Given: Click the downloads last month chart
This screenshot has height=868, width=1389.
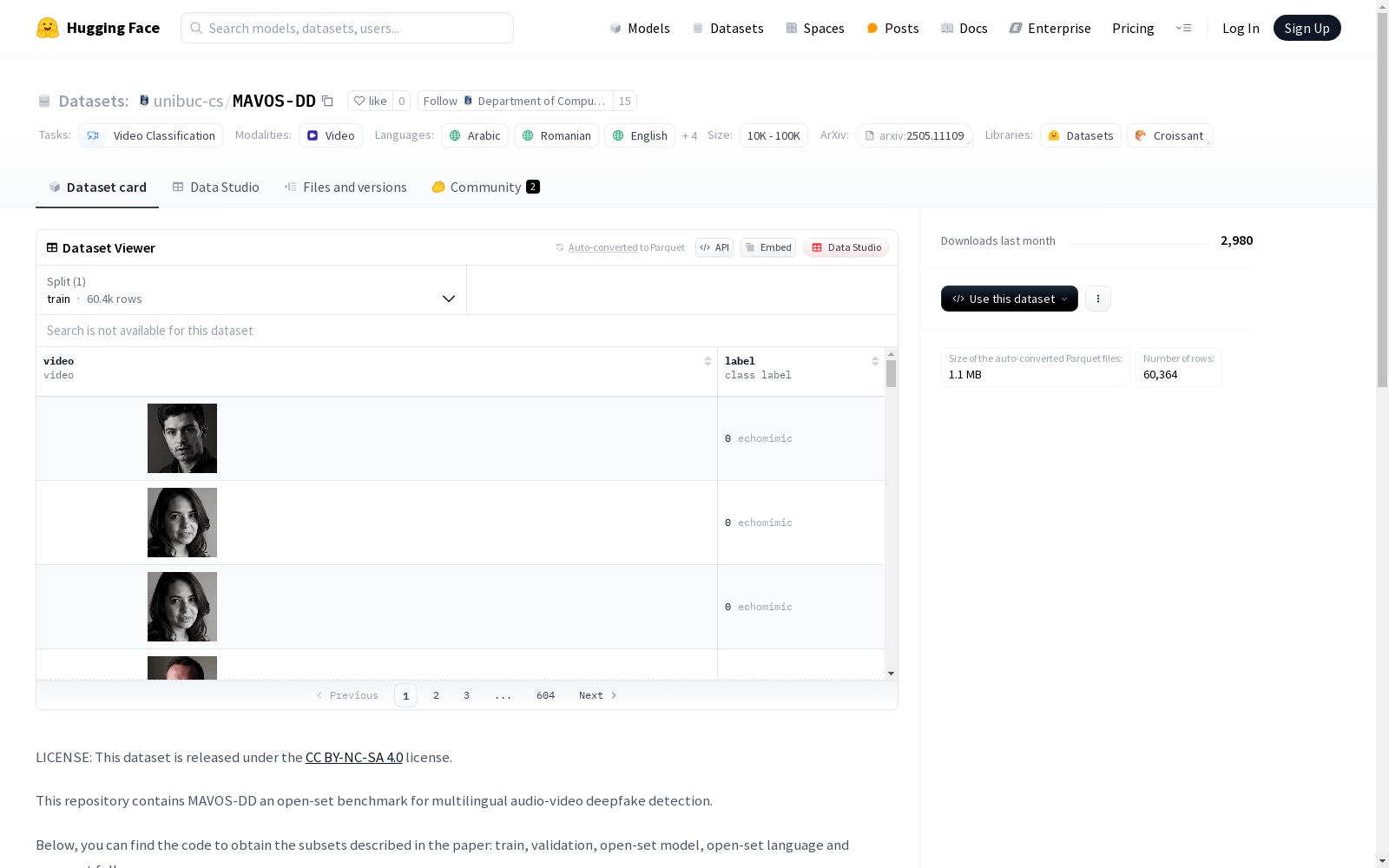Looking at the screenshot, I should click(x=1138, y=241).
